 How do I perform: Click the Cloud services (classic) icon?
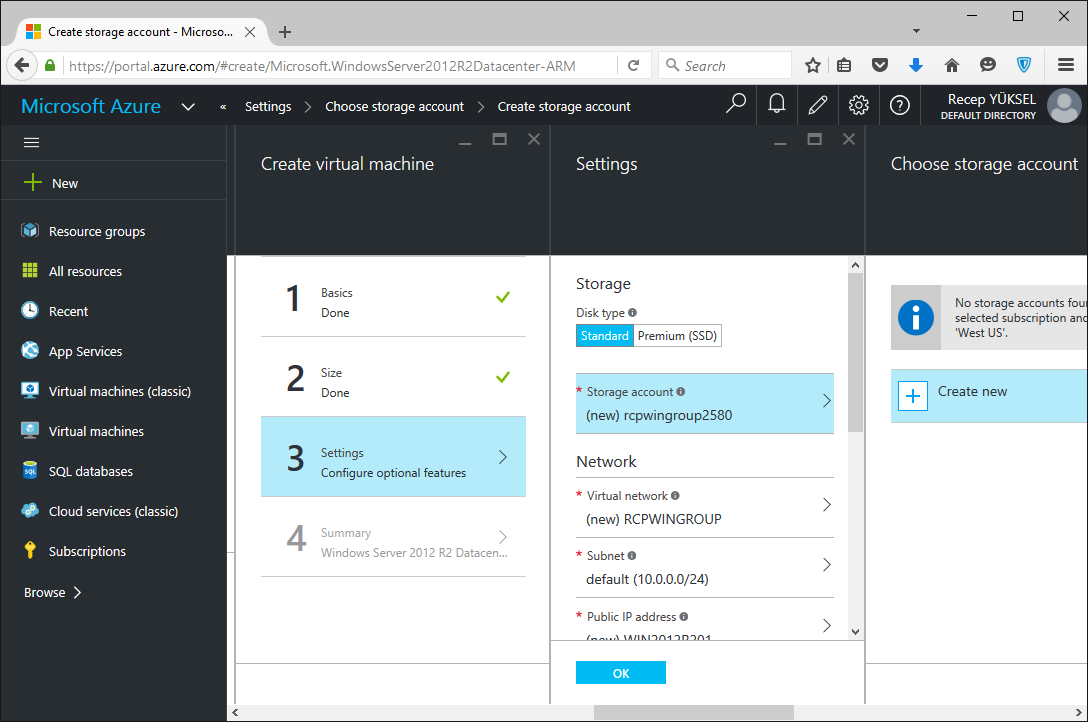pyautogui.click(x=30, y=510)
